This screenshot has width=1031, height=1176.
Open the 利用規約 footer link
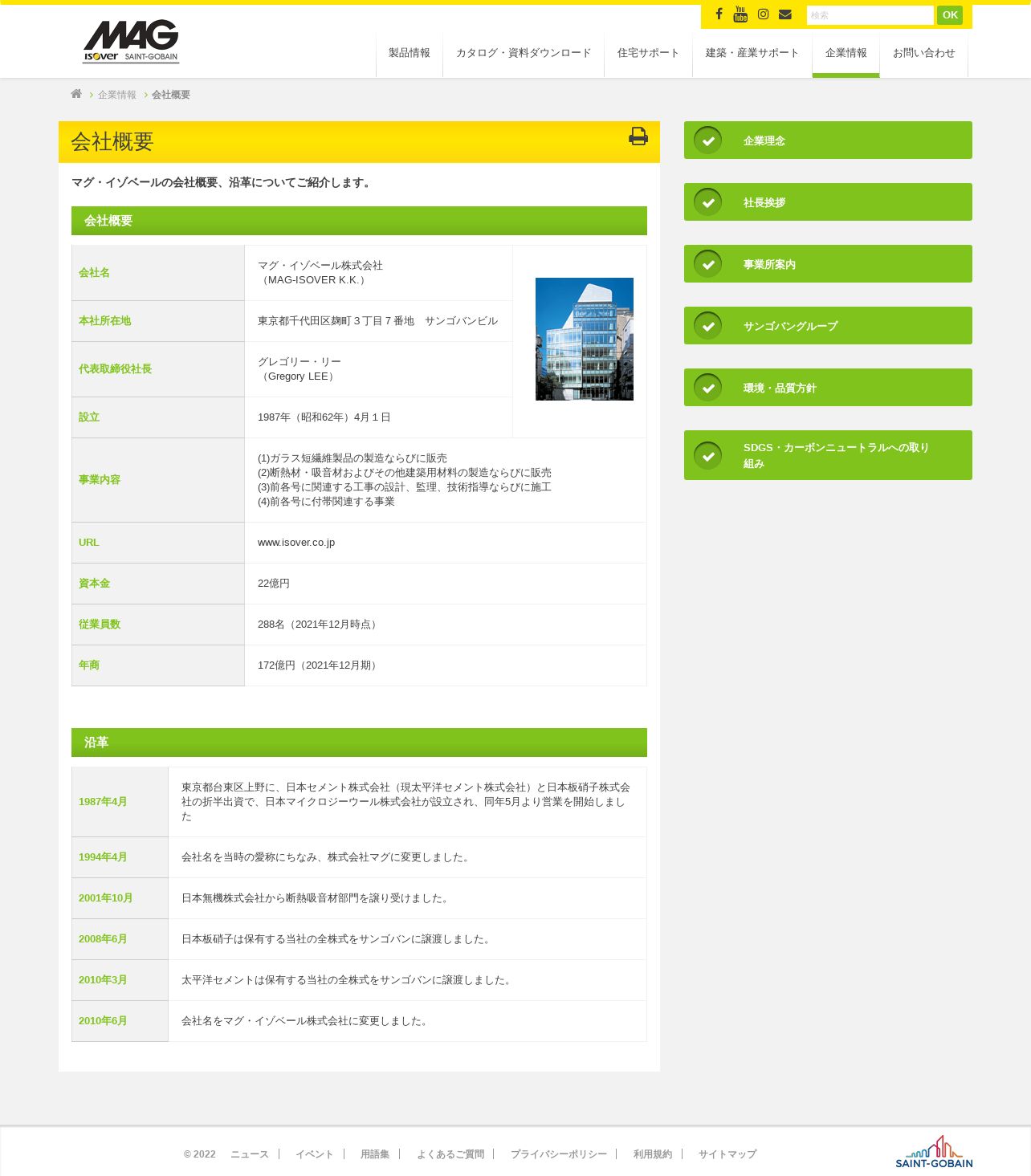point(653,1154)
